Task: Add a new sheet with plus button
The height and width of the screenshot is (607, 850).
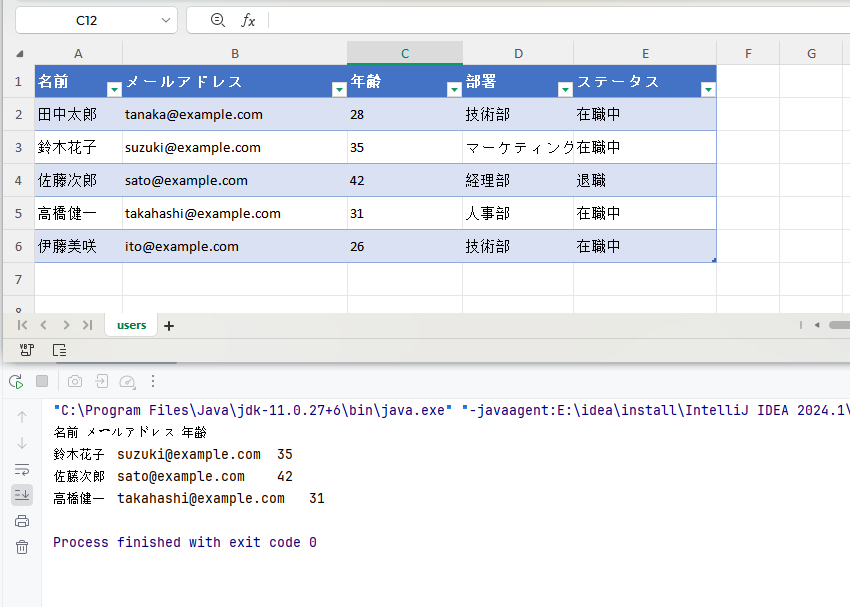Action: (x=169, y=326)
